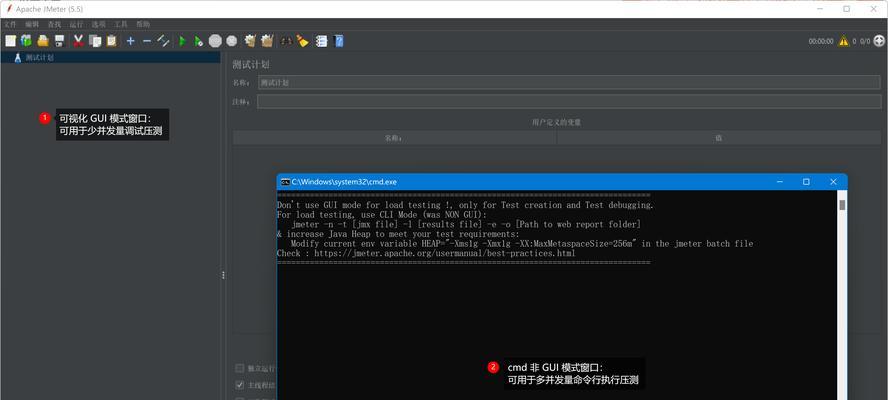888x400 pixels.
Task: Expand all nodes with the plus icon
Action: (130, 41)
